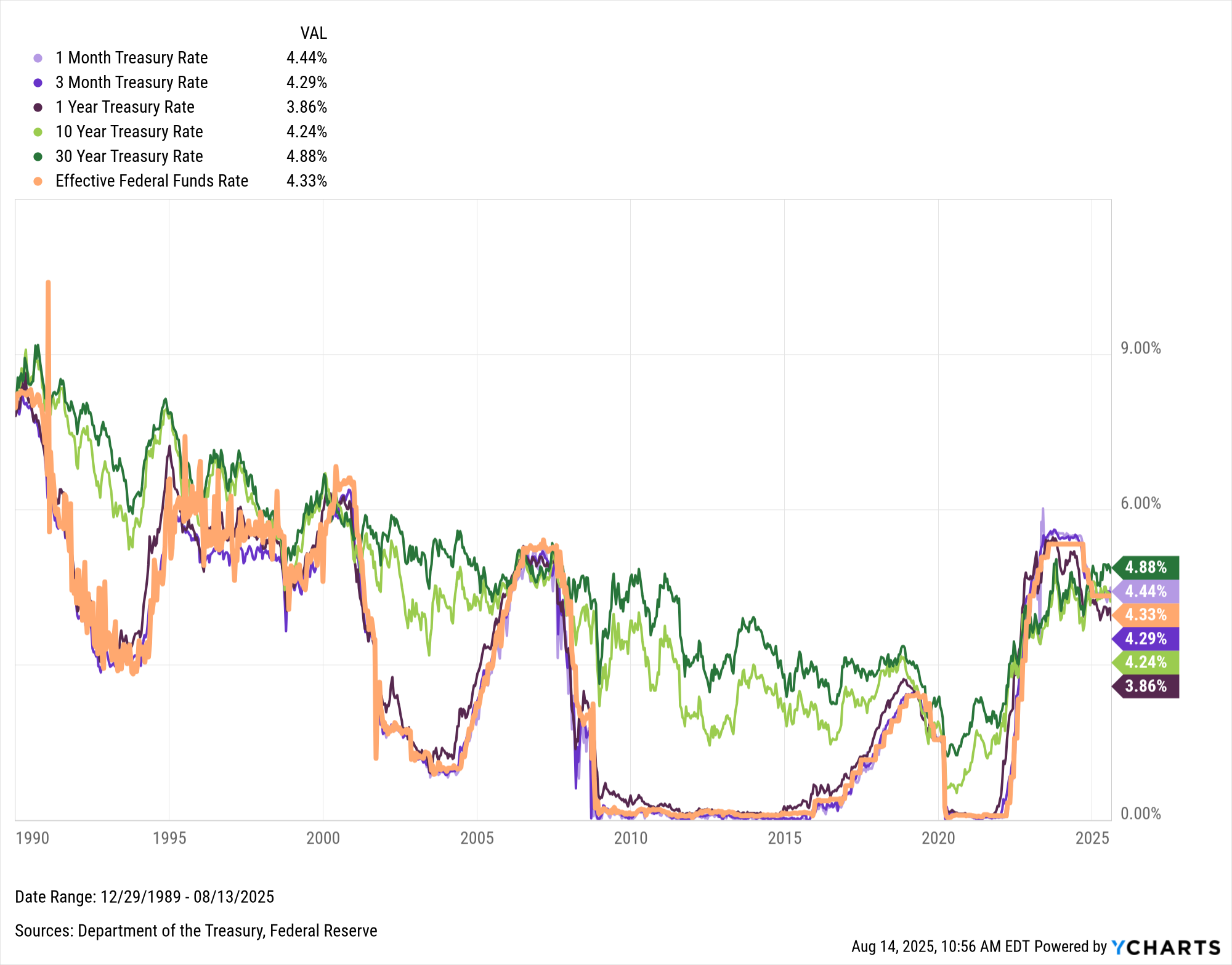Click the YCharts logo
Screen dimensions: 1232x965
[1166, 947]
